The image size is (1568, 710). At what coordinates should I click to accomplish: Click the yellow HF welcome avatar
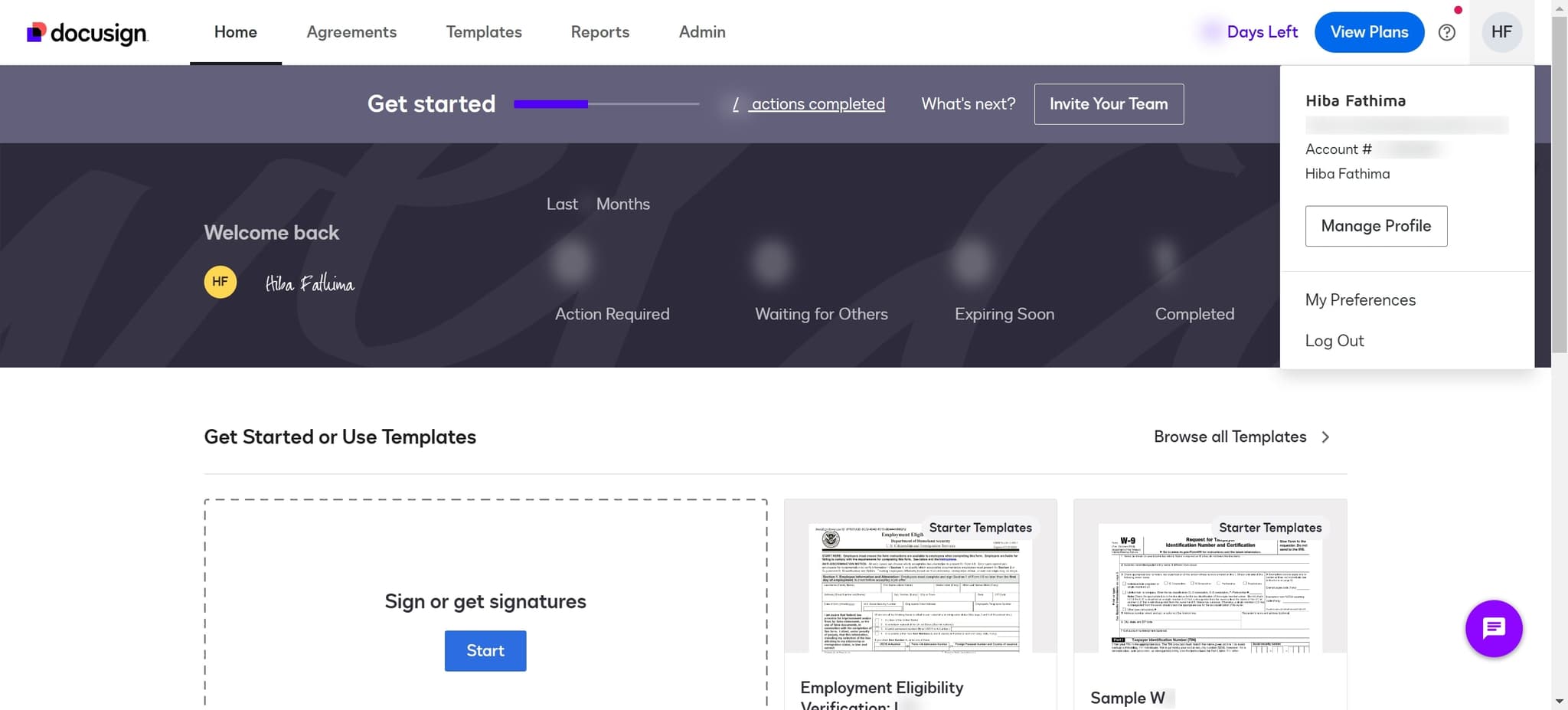(220, 282)
